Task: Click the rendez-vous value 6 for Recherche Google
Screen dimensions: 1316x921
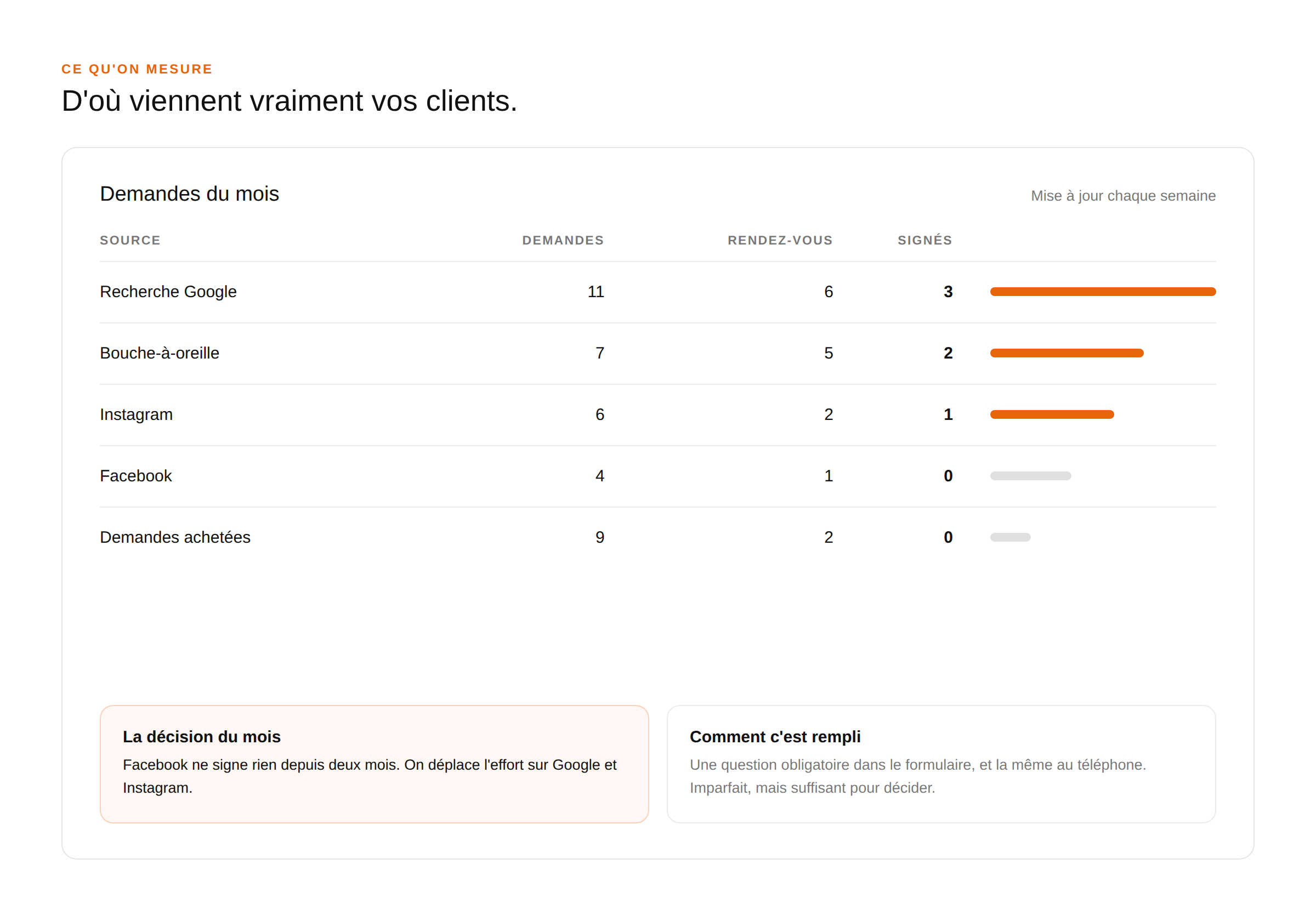Action: 829,292
